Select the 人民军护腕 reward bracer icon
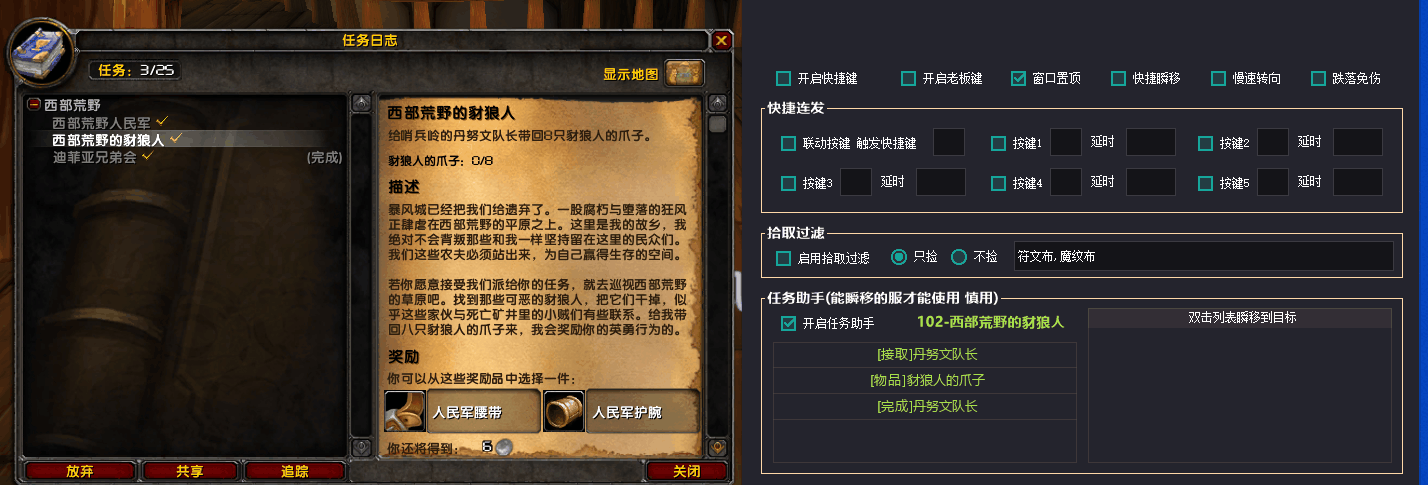This screenshot has width=1428, height=485. pyautogui.click(x=564, y=411)
